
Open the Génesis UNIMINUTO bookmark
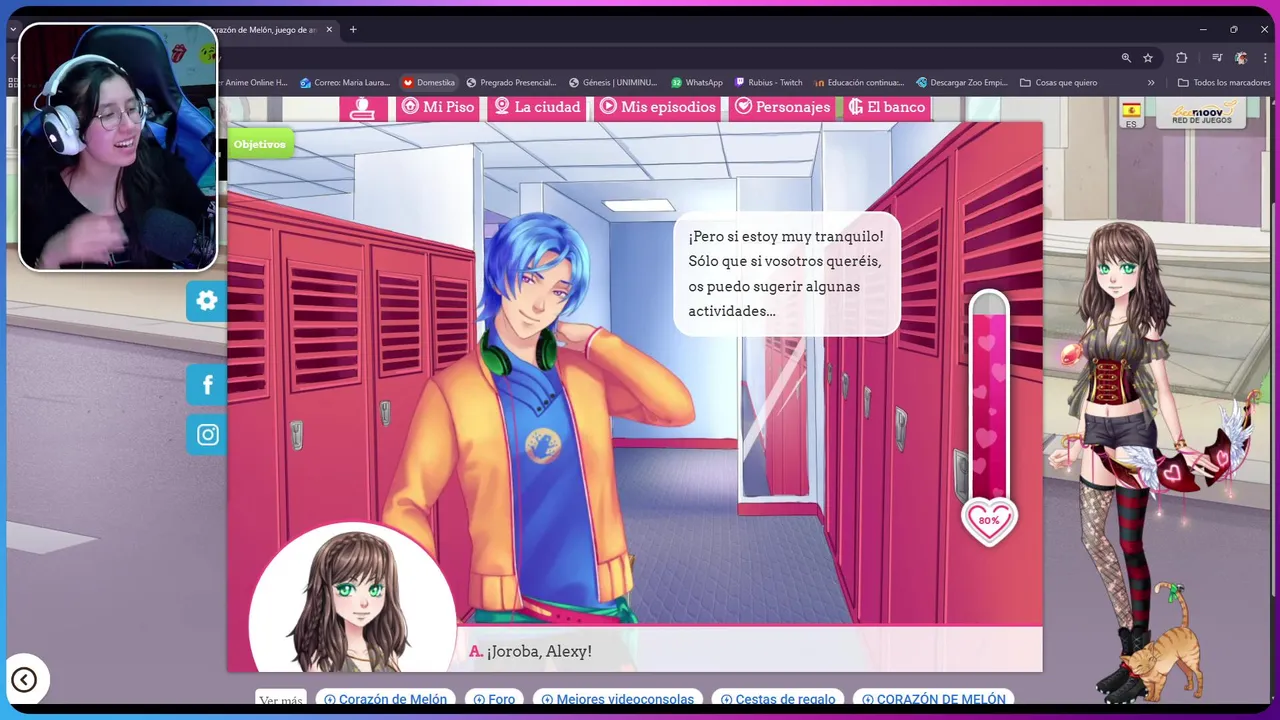[613, 83]
